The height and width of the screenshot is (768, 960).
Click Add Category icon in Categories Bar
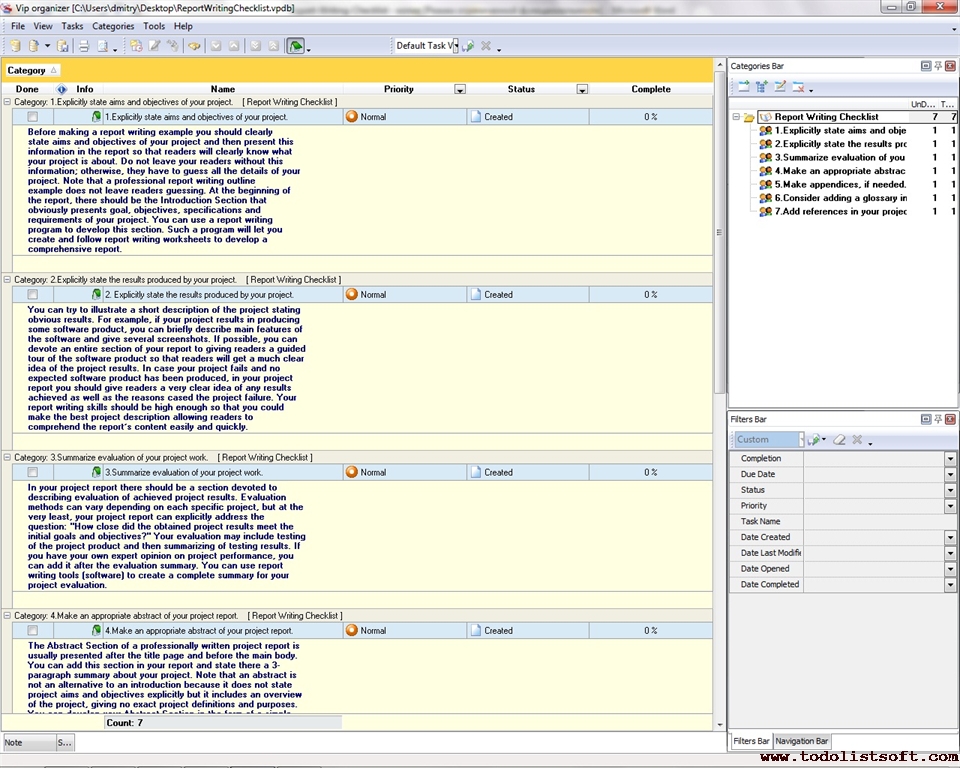click(743, 88)
